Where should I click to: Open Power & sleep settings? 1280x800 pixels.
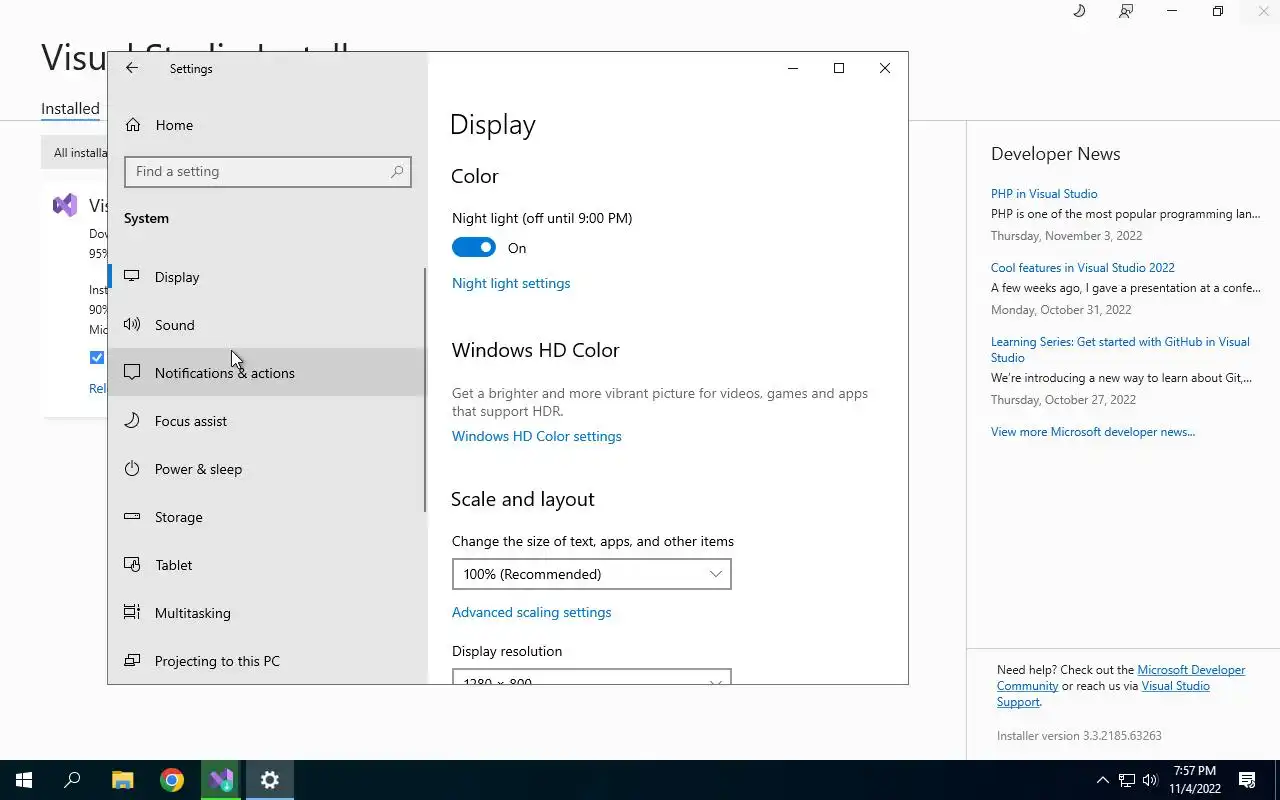267,468
